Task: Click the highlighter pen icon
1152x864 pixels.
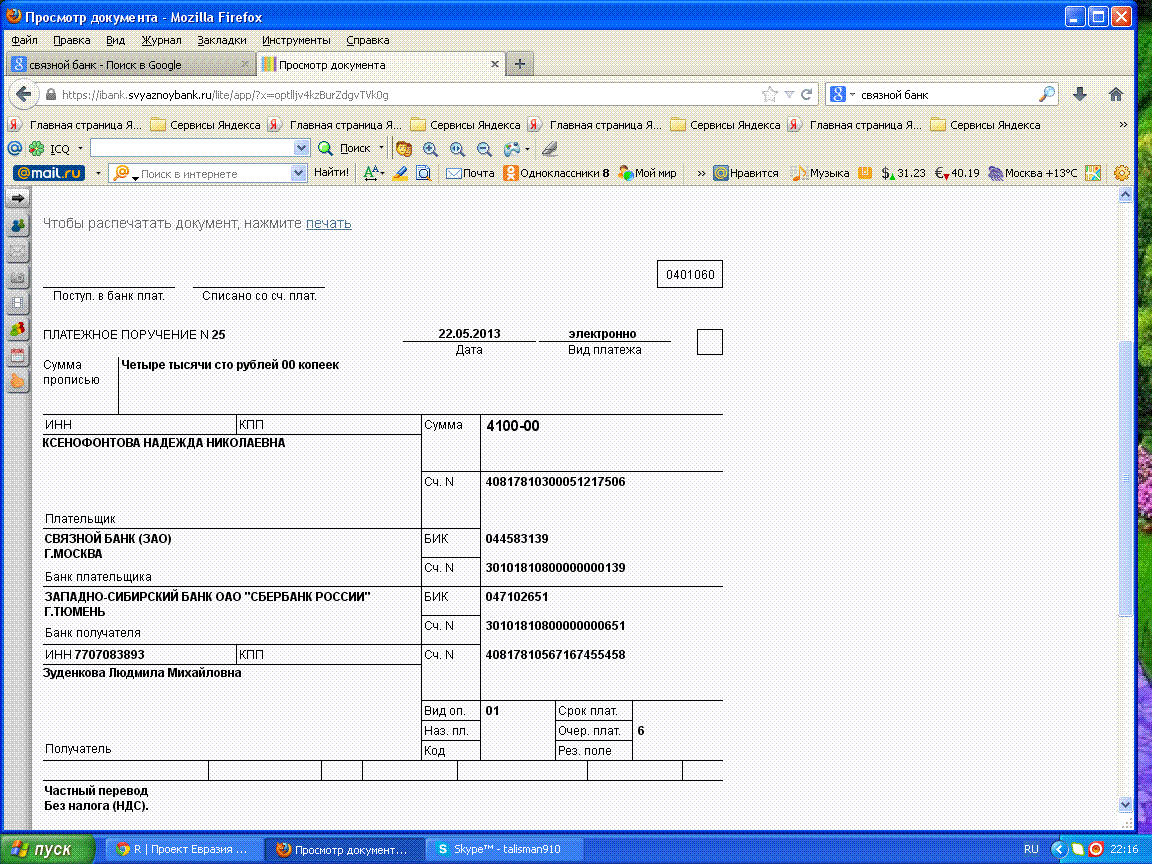Action: click(x=400, y=173)
